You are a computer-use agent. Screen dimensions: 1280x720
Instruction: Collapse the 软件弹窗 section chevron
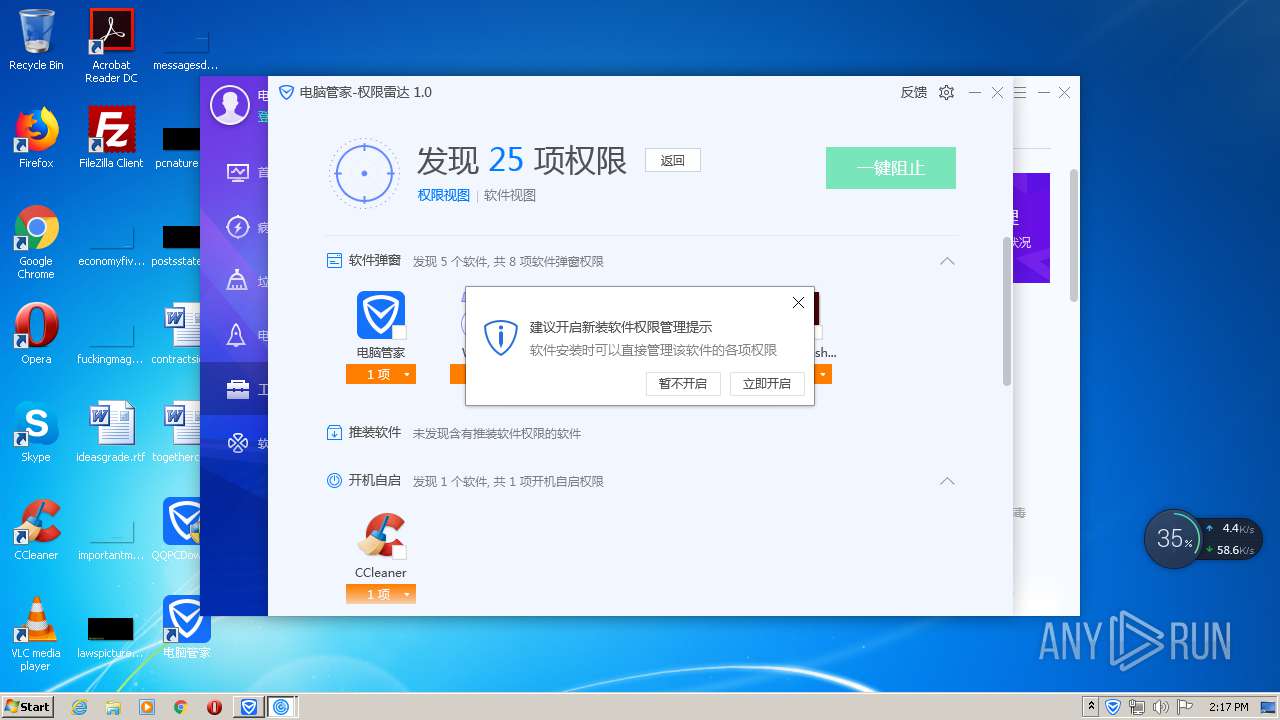pyautogui.click(x=947, y=261)
